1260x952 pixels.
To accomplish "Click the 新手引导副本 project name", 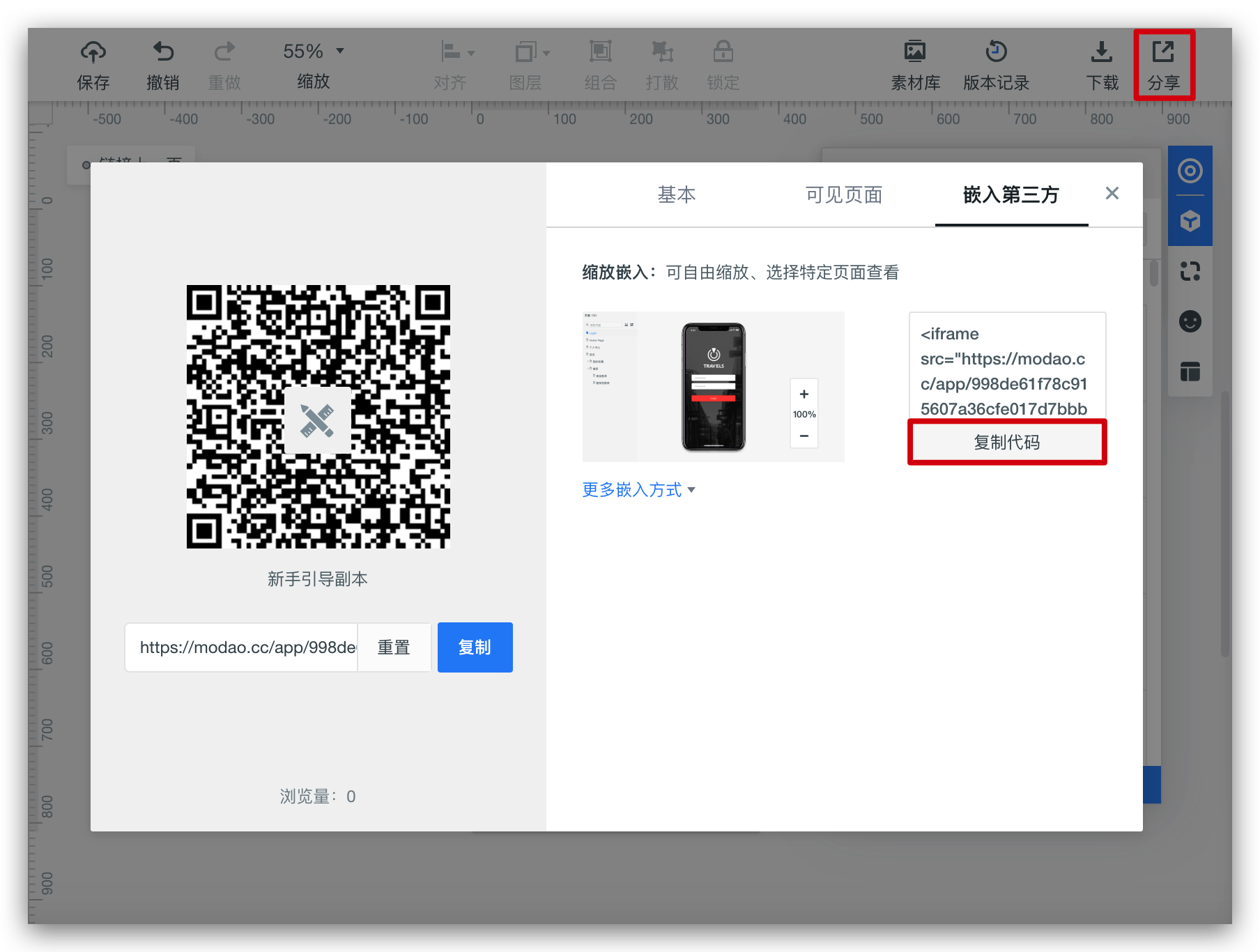I will pos(318,579).
